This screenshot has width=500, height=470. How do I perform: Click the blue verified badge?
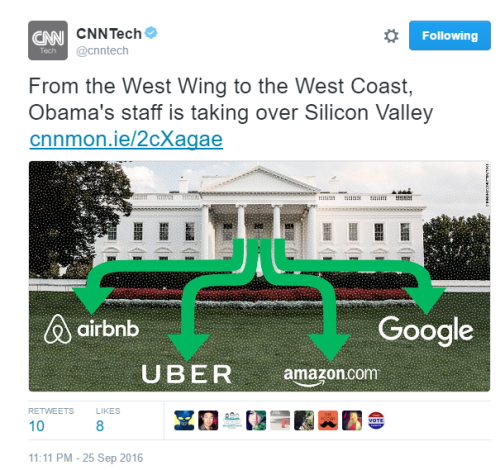click(x=151, y=33)
